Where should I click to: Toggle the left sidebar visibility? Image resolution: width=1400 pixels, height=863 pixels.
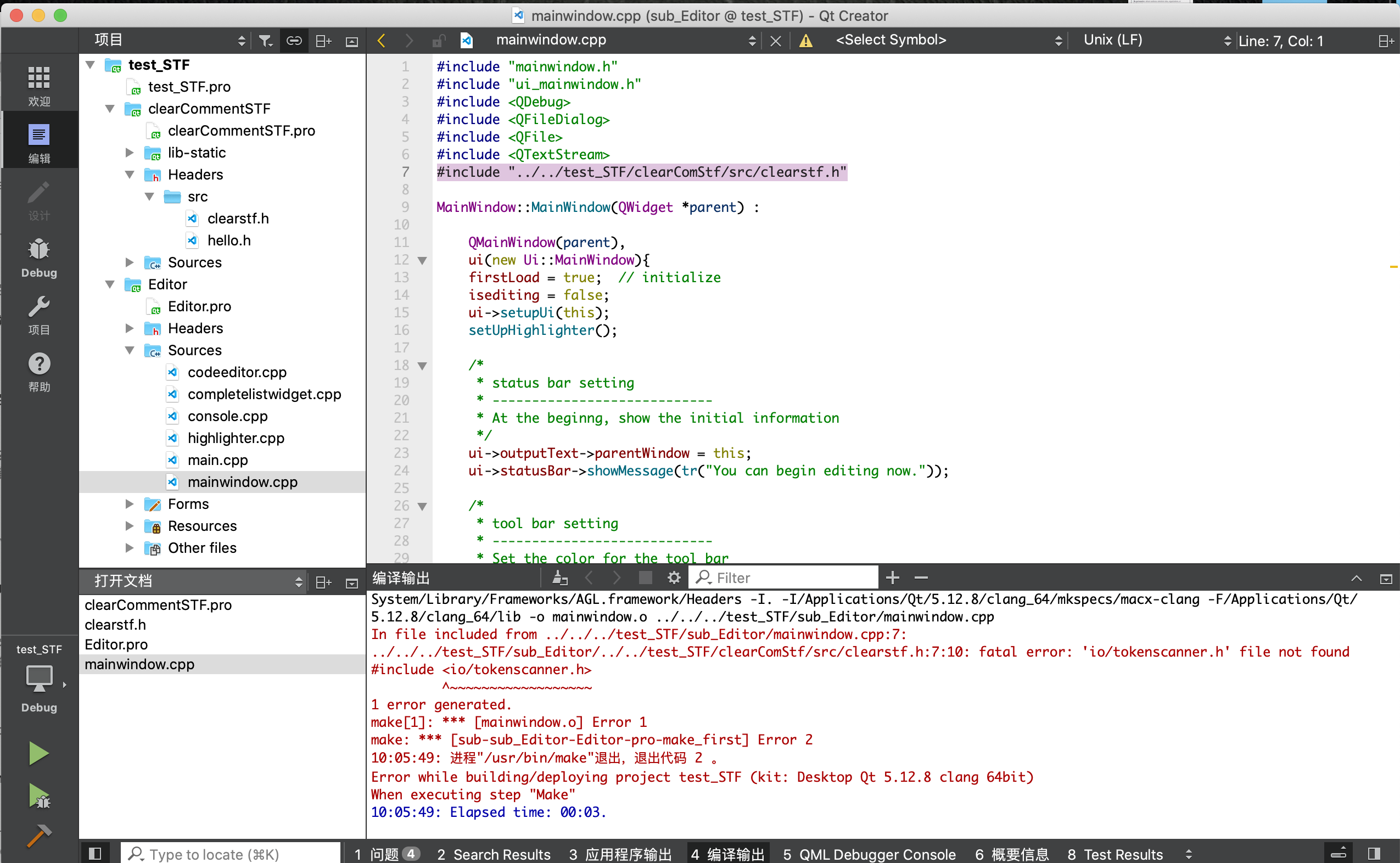(95, 853)
